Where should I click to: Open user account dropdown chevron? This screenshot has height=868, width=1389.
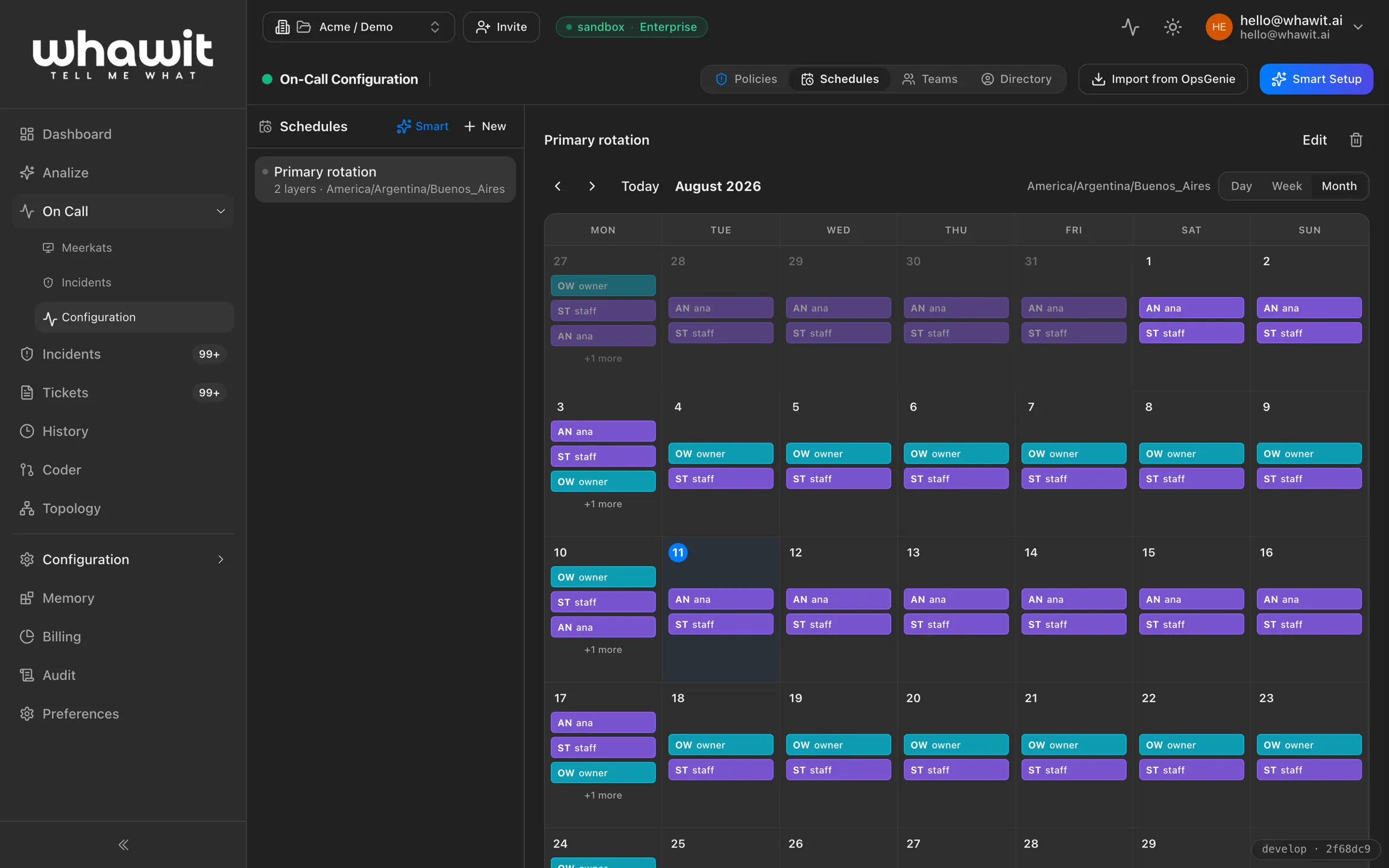pyautogui.click(x=1358, y=27)
